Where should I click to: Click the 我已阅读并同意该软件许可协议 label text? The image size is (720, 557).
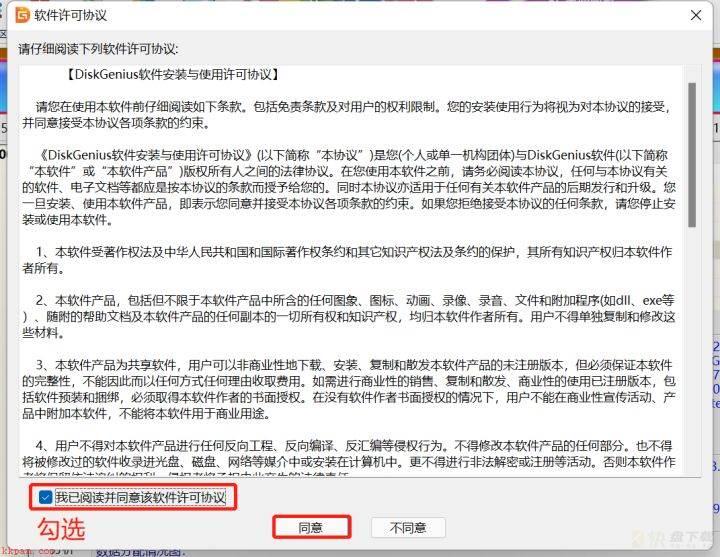tap(141, 497)
